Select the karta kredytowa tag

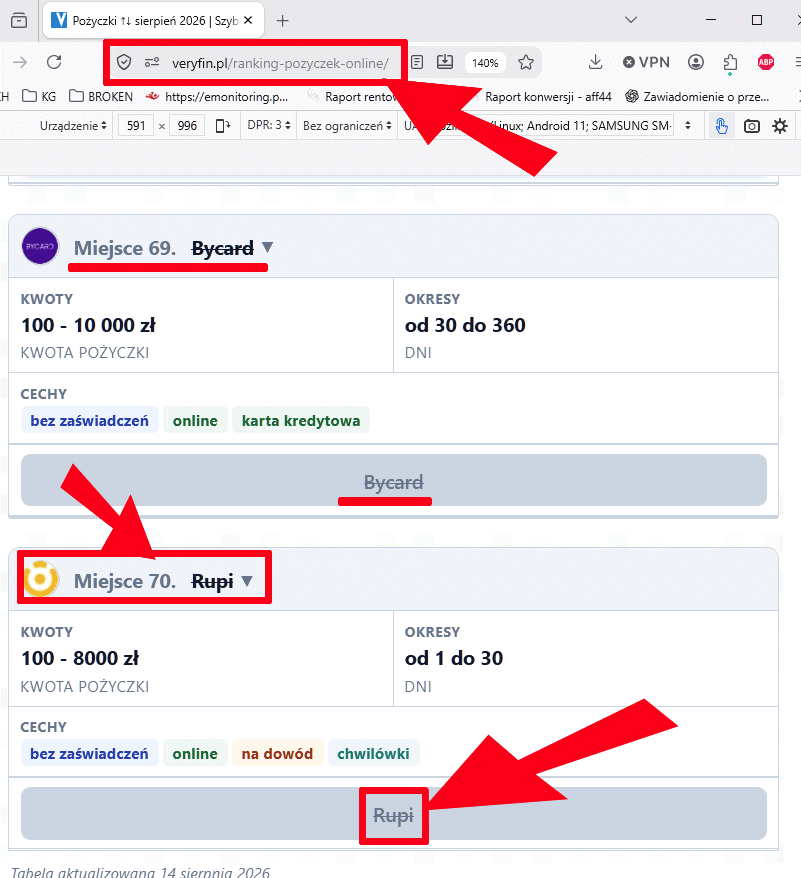pos(301,421)
